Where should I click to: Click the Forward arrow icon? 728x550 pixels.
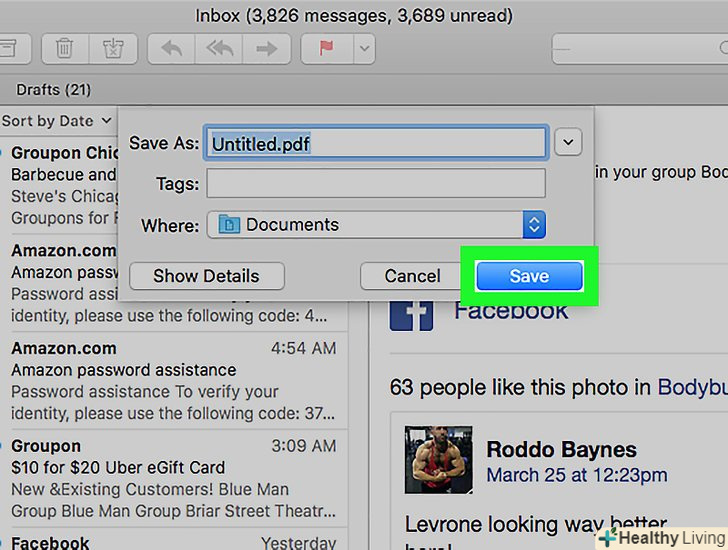tap(266, 48)
